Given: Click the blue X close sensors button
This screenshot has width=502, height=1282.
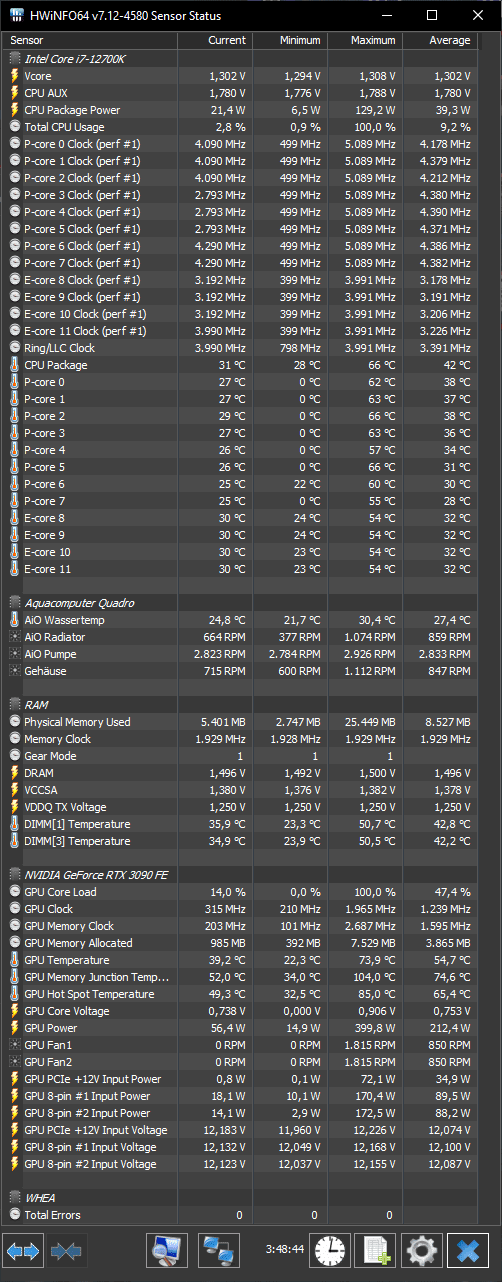Looking at the screenshot, I should click(x=468, y=1250).
